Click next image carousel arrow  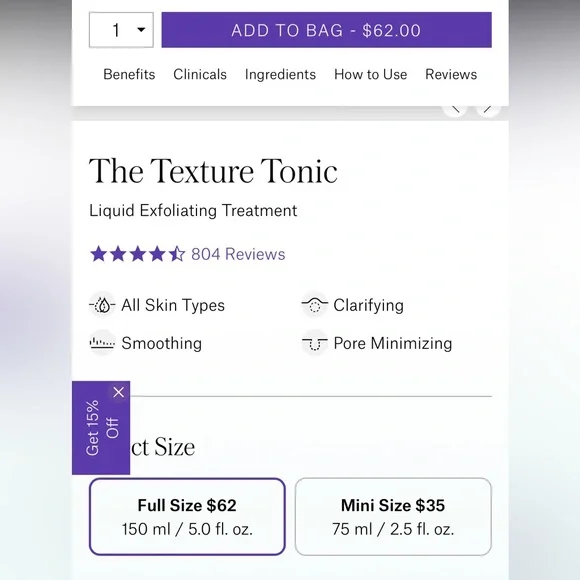[488, 108]
